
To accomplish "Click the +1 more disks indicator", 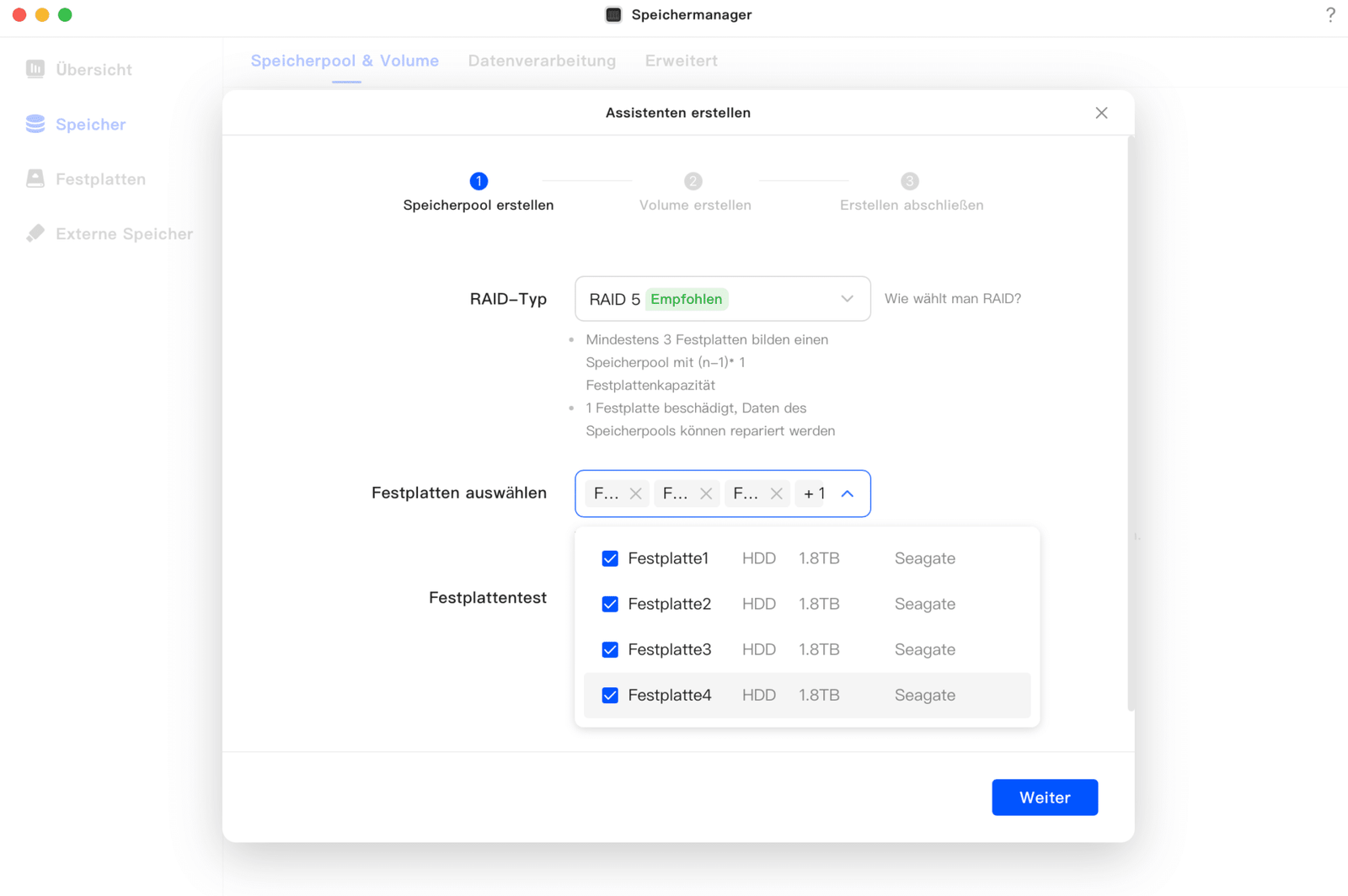I will (x=814, y=493).
